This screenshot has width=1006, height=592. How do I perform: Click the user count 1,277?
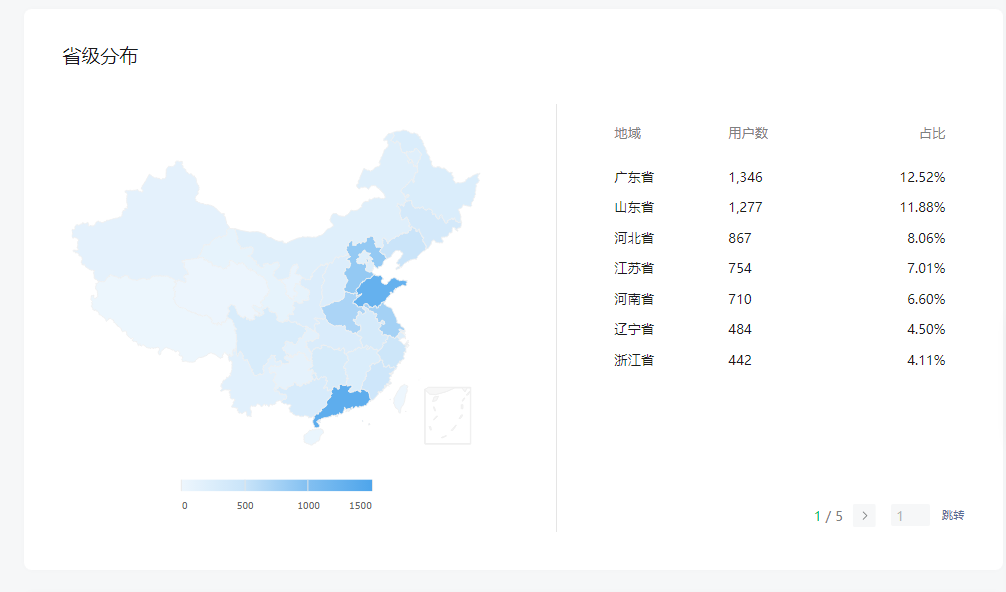tap(746, 207)
